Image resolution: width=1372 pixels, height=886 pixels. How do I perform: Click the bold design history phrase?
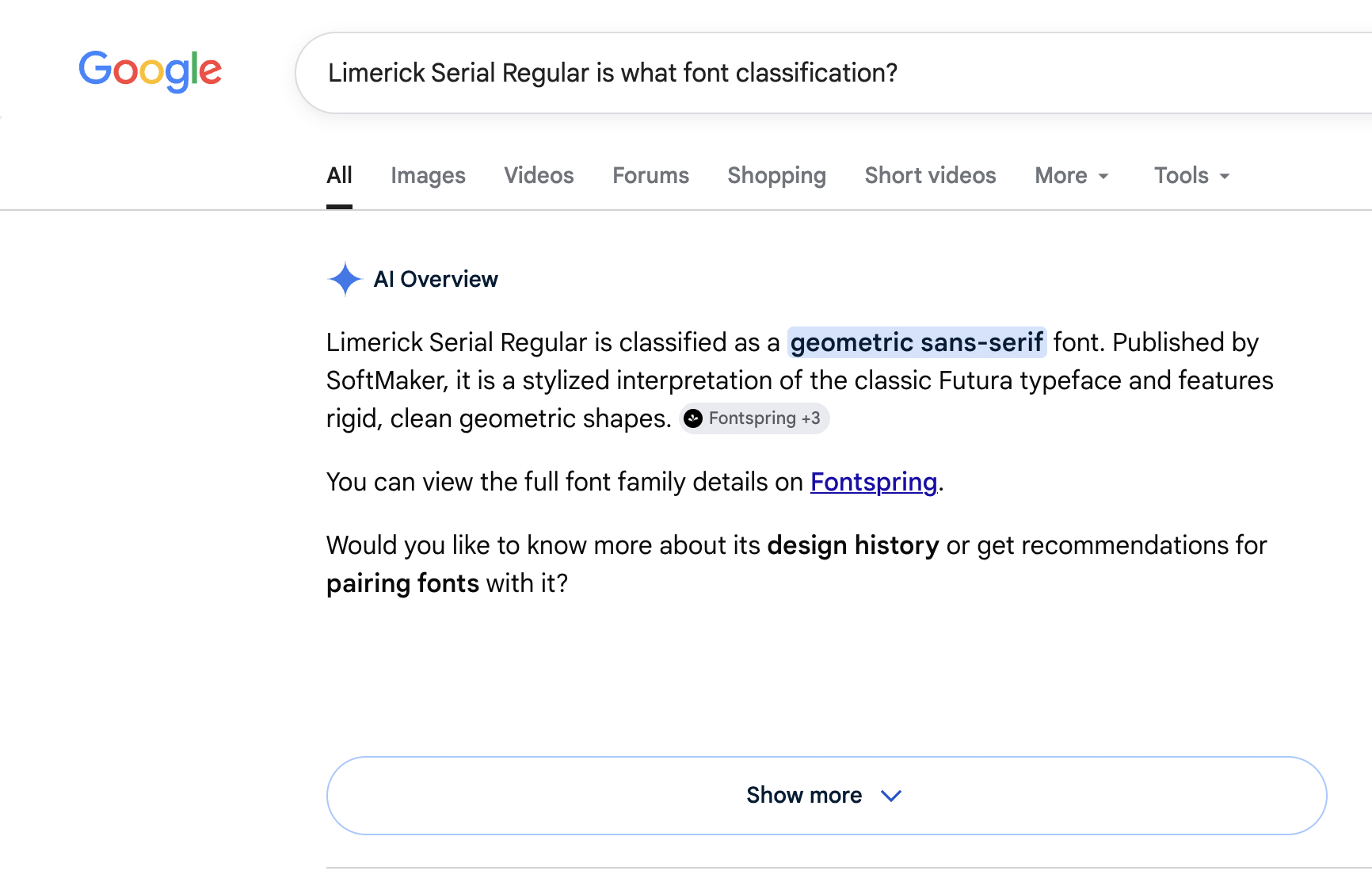853,545
